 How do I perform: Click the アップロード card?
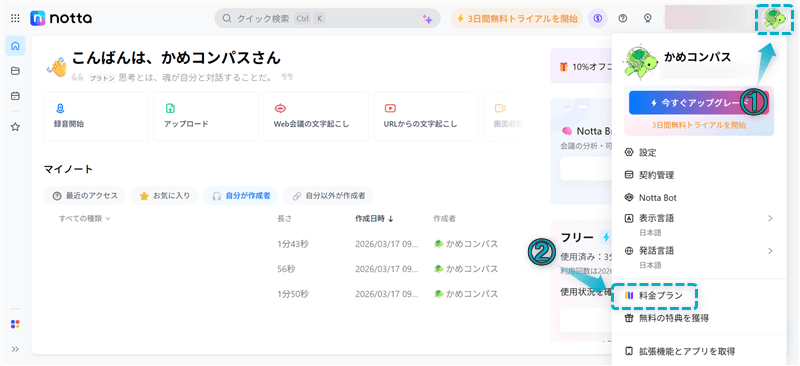pos(206,116)
